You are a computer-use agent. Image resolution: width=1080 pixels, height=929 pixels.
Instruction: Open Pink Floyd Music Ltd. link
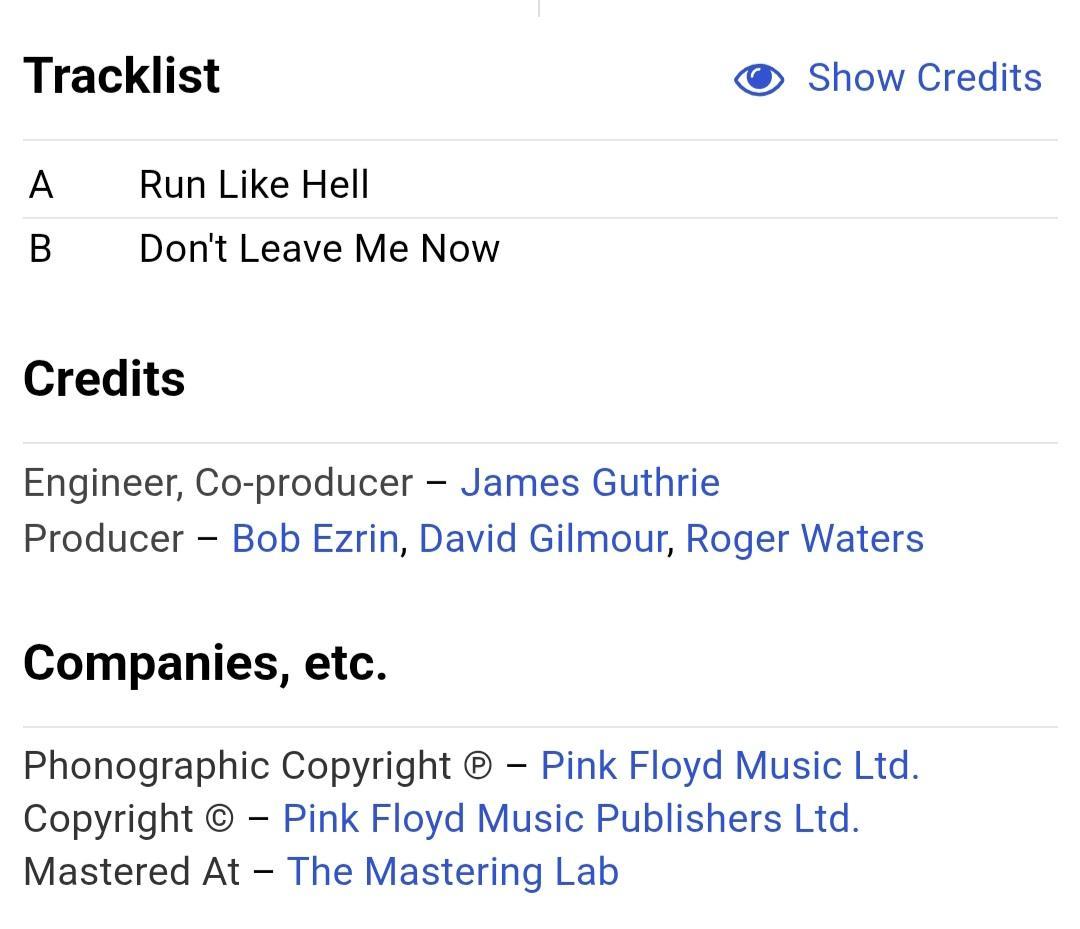tap(729, 766)
